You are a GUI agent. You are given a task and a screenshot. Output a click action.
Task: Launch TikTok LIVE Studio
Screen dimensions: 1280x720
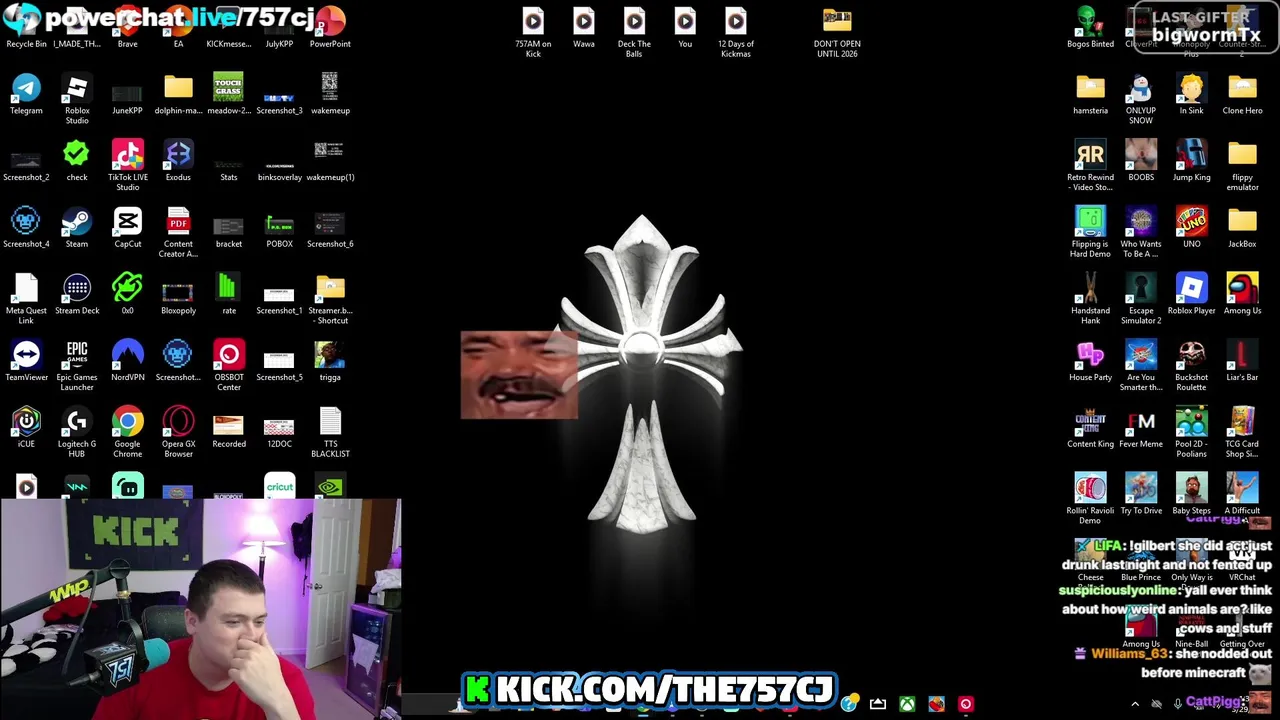click(127, 166)
